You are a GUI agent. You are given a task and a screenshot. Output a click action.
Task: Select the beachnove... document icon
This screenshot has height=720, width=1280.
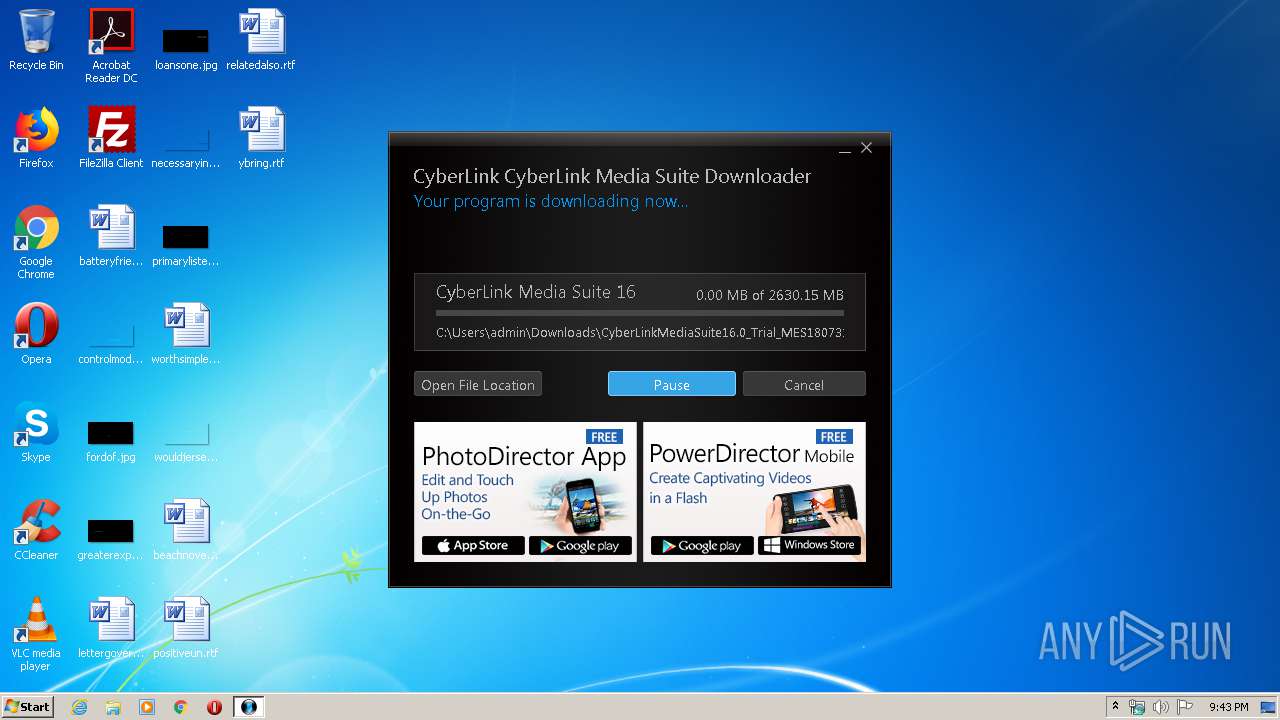pyautogui.click(x=186, y=531)
